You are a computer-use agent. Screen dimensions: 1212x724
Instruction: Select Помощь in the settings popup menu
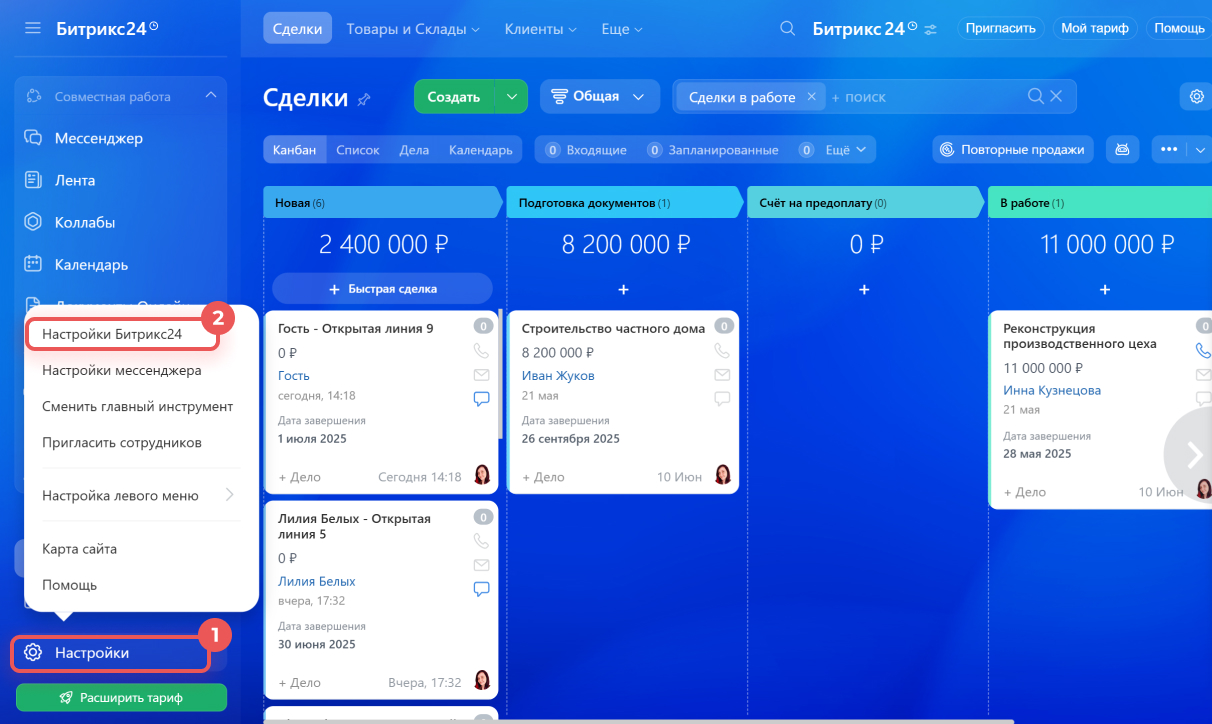pos(69,585)
